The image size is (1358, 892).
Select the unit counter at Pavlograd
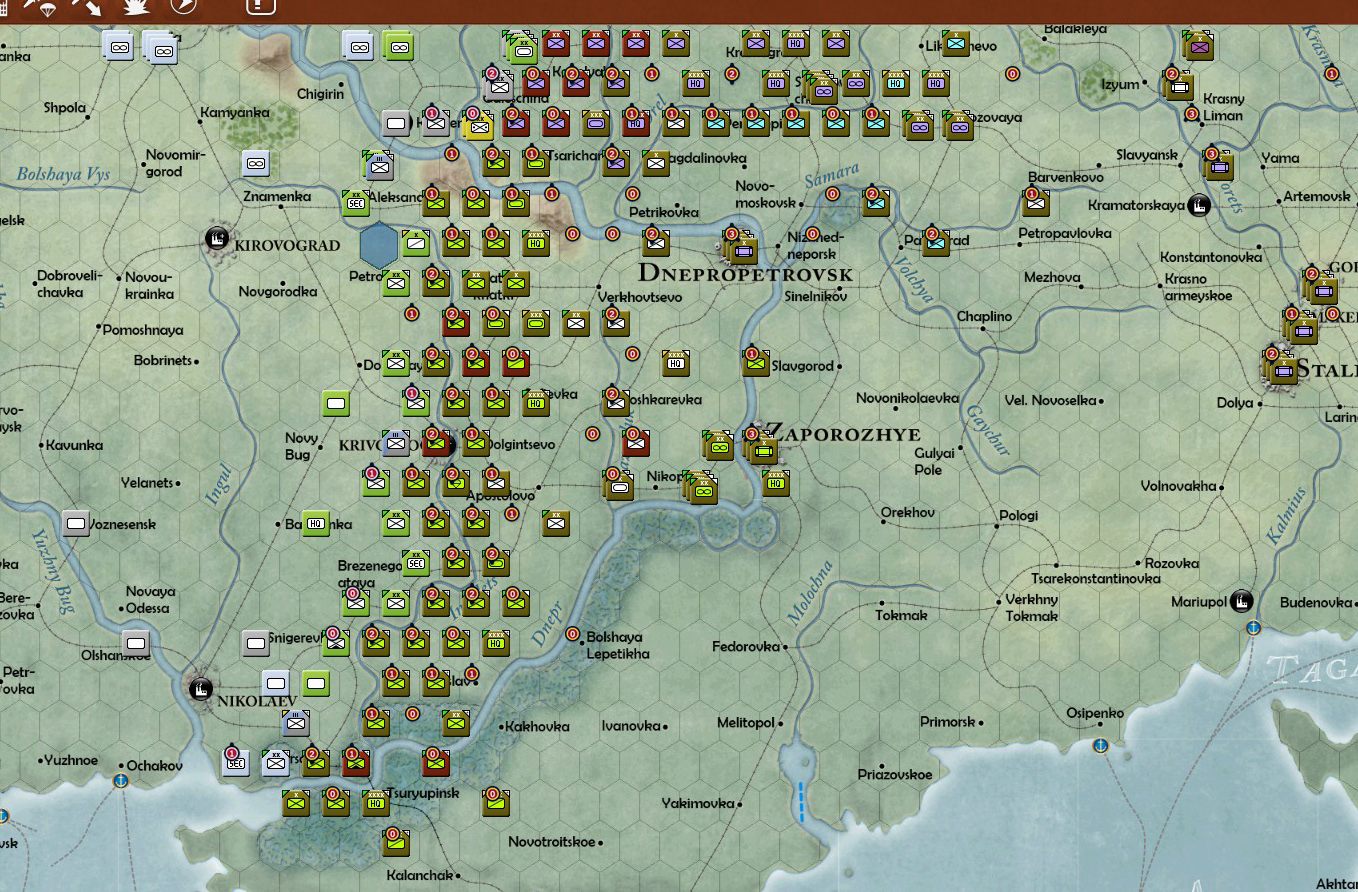click(936, 243)
